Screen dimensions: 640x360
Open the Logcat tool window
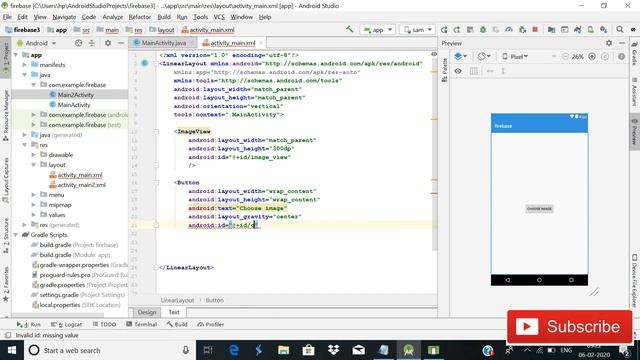(67, 324)
